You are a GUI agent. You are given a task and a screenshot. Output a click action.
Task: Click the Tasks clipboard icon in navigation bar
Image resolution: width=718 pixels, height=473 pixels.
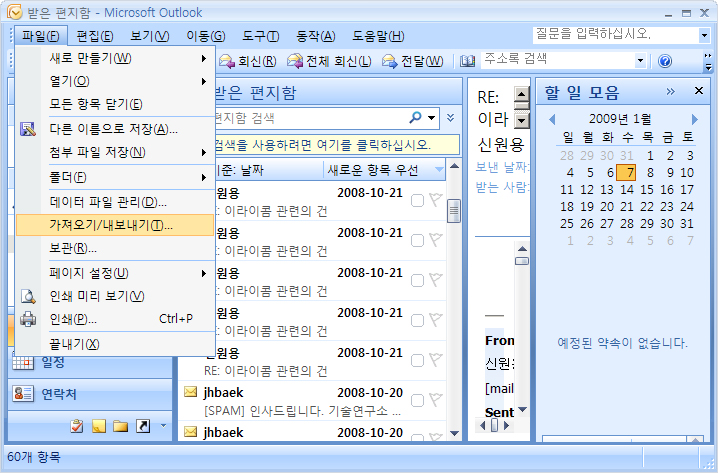tap(77, 426)
